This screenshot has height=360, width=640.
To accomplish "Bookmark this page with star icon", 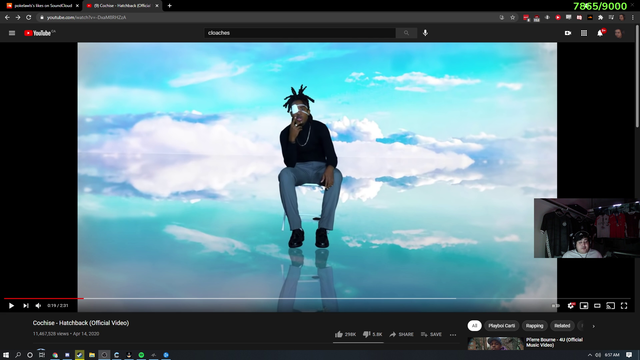I will click(513, 18).
